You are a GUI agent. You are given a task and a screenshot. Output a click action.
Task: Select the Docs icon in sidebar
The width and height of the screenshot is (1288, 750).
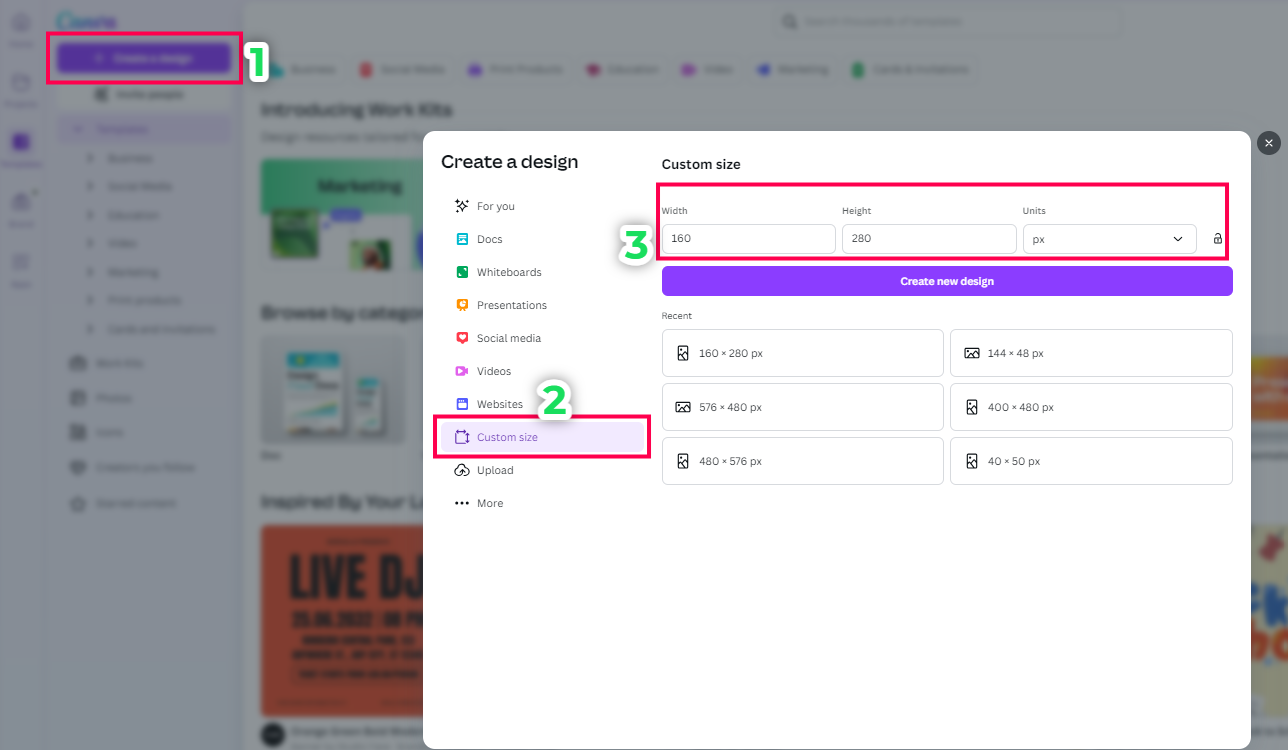tap(462, 239)
